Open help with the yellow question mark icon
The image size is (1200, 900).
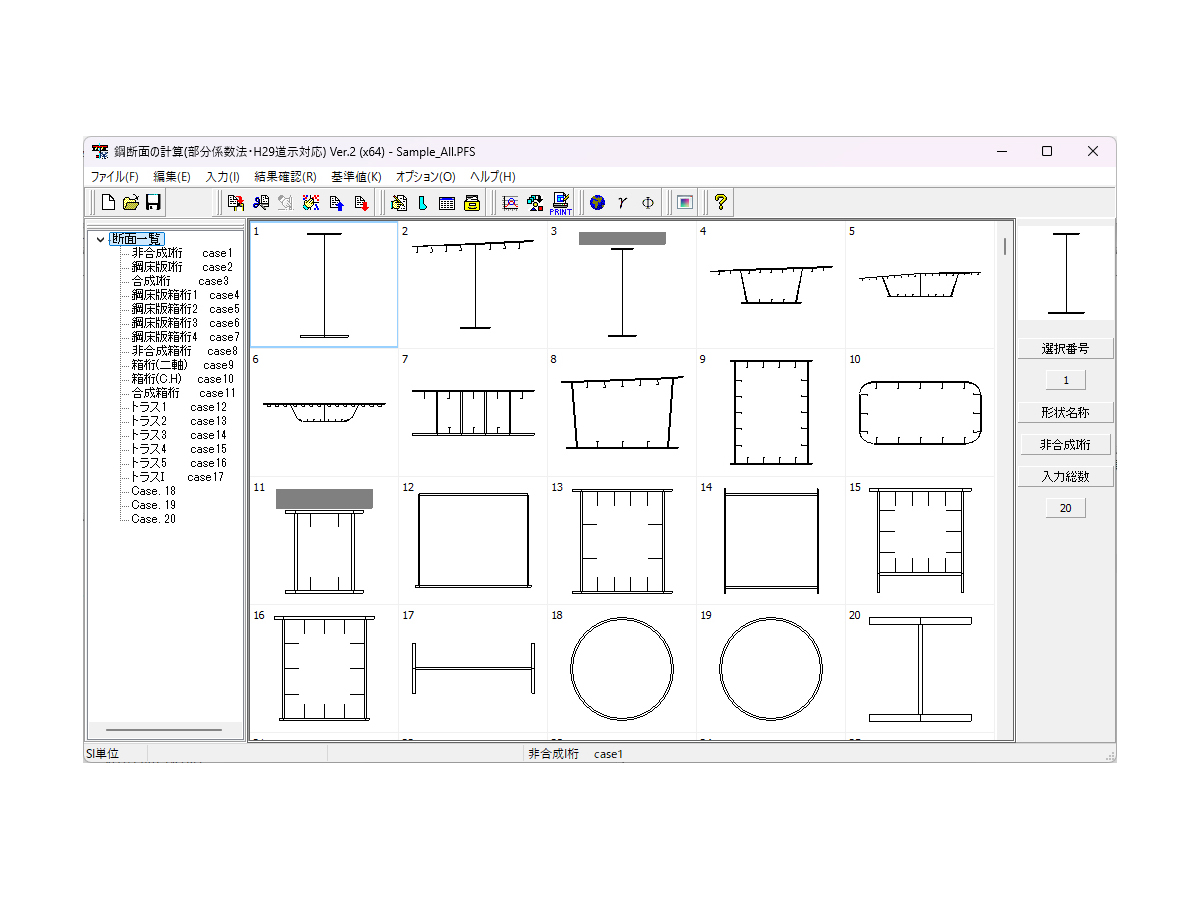tap(720, 203)
